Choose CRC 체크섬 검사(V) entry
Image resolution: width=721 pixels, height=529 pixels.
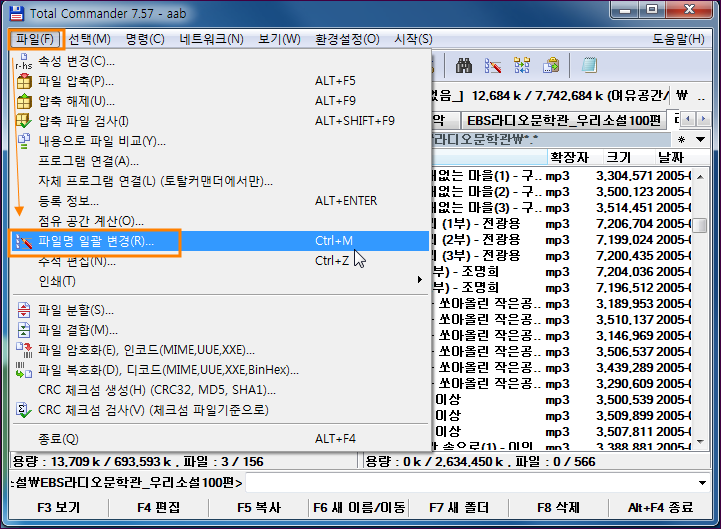tap(220, 410)
